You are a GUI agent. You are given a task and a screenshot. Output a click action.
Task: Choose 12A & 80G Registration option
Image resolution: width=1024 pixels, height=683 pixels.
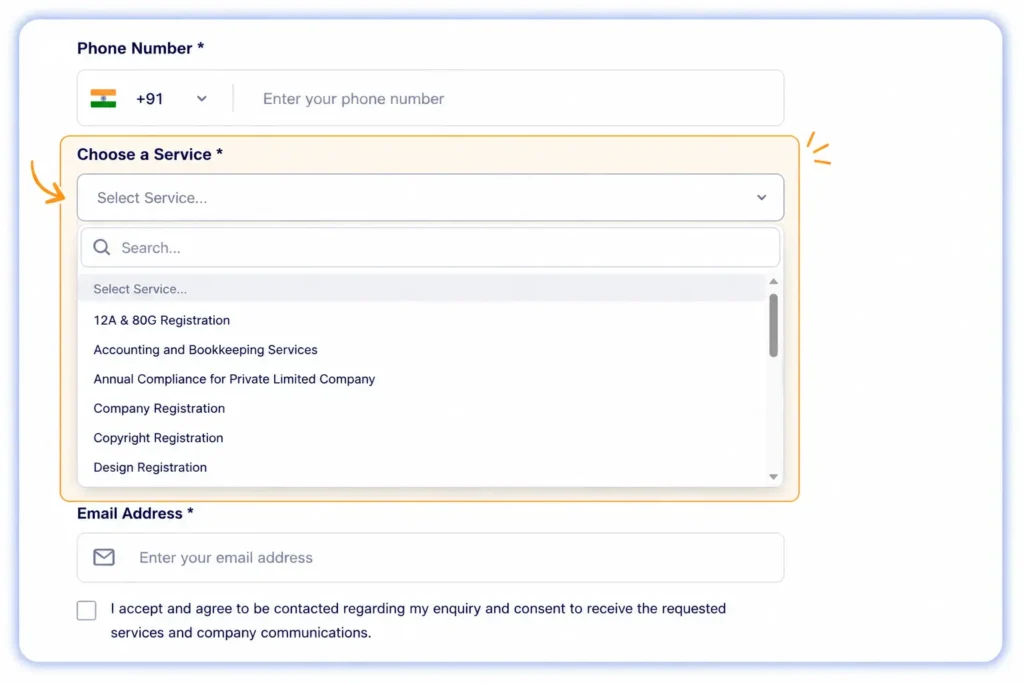click(161, 320)
